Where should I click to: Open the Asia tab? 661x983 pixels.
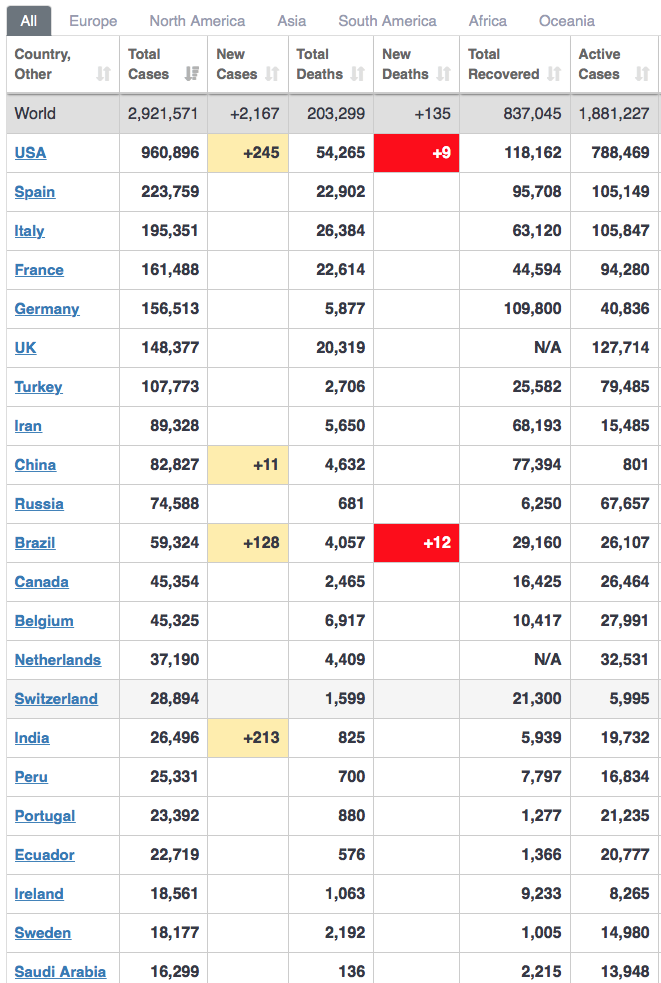click(x=292, y=21)
